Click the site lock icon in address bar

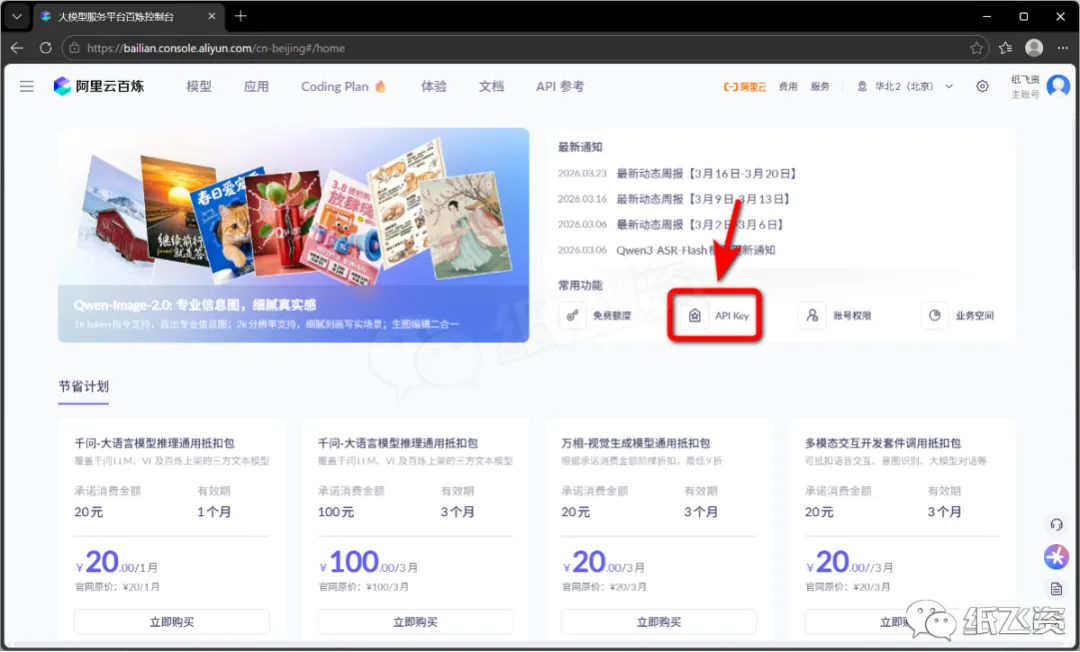(x=74, y=48)
